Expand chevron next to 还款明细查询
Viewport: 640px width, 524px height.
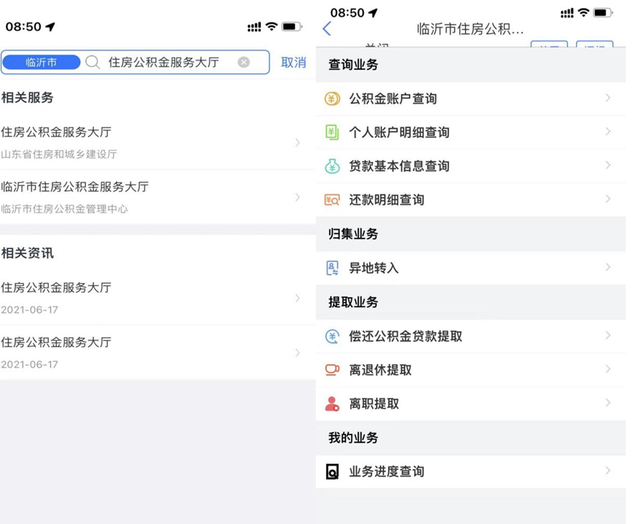click(x=608, y=199)
